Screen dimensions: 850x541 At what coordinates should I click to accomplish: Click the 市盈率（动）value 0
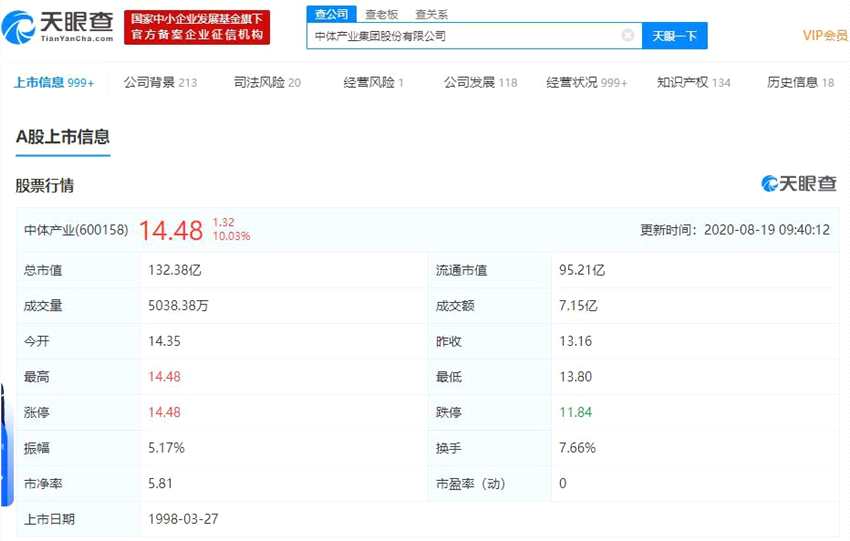coord(563,484)
